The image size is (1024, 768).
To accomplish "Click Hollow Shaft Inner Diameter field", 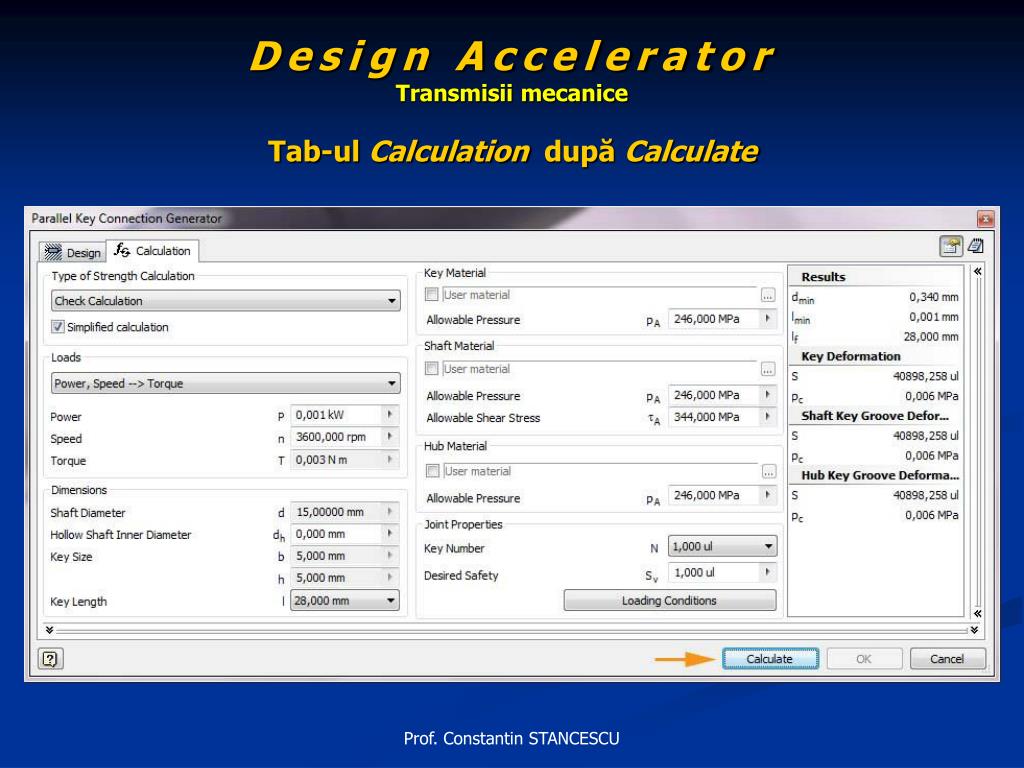I will click(x=336, y=534).
